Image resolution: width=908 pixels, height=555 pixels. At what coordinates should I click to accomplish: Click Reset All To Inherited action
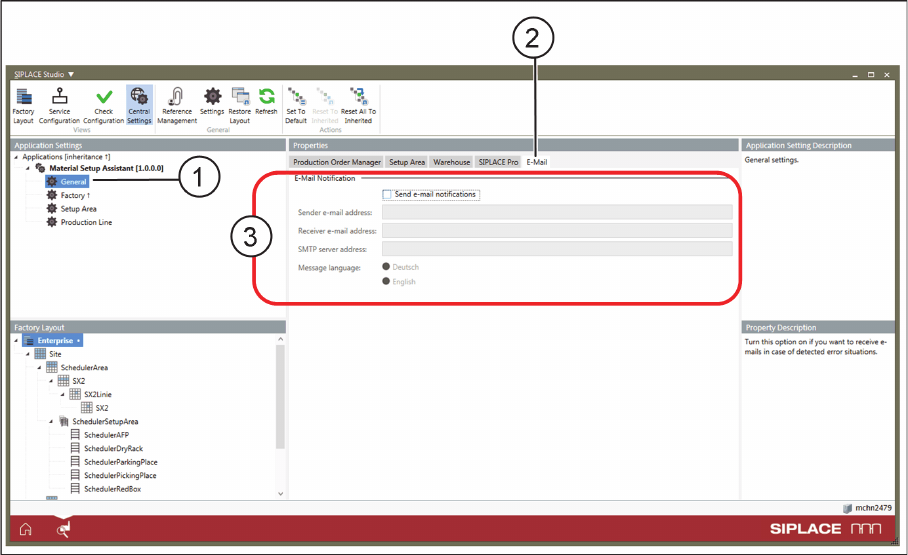(358, 105)
